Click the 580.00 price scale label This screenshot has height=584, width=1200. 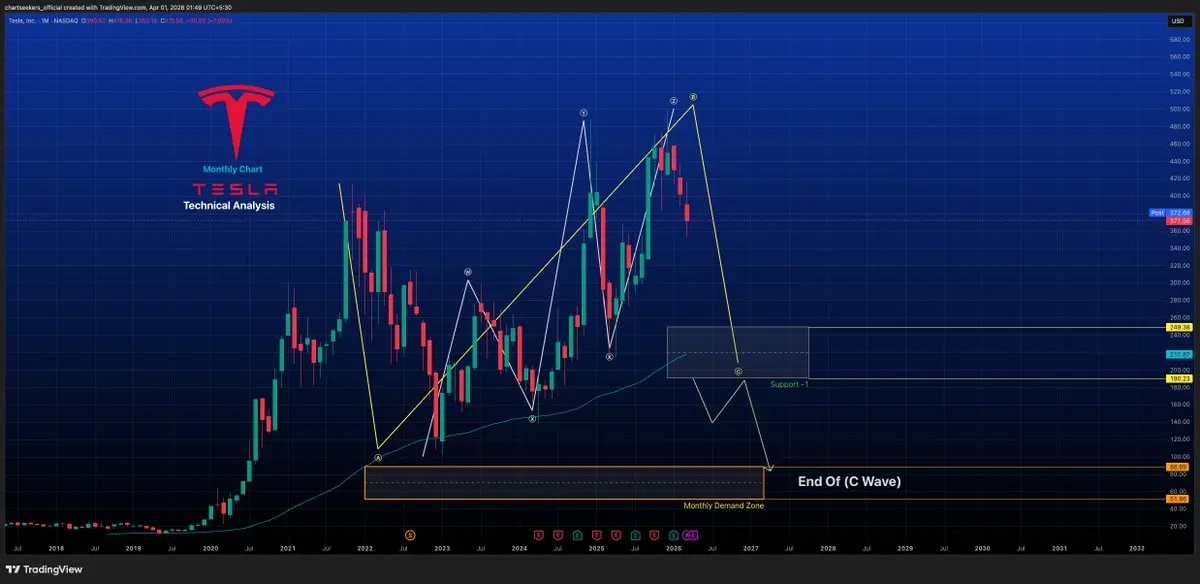[x=1179, y=39]
